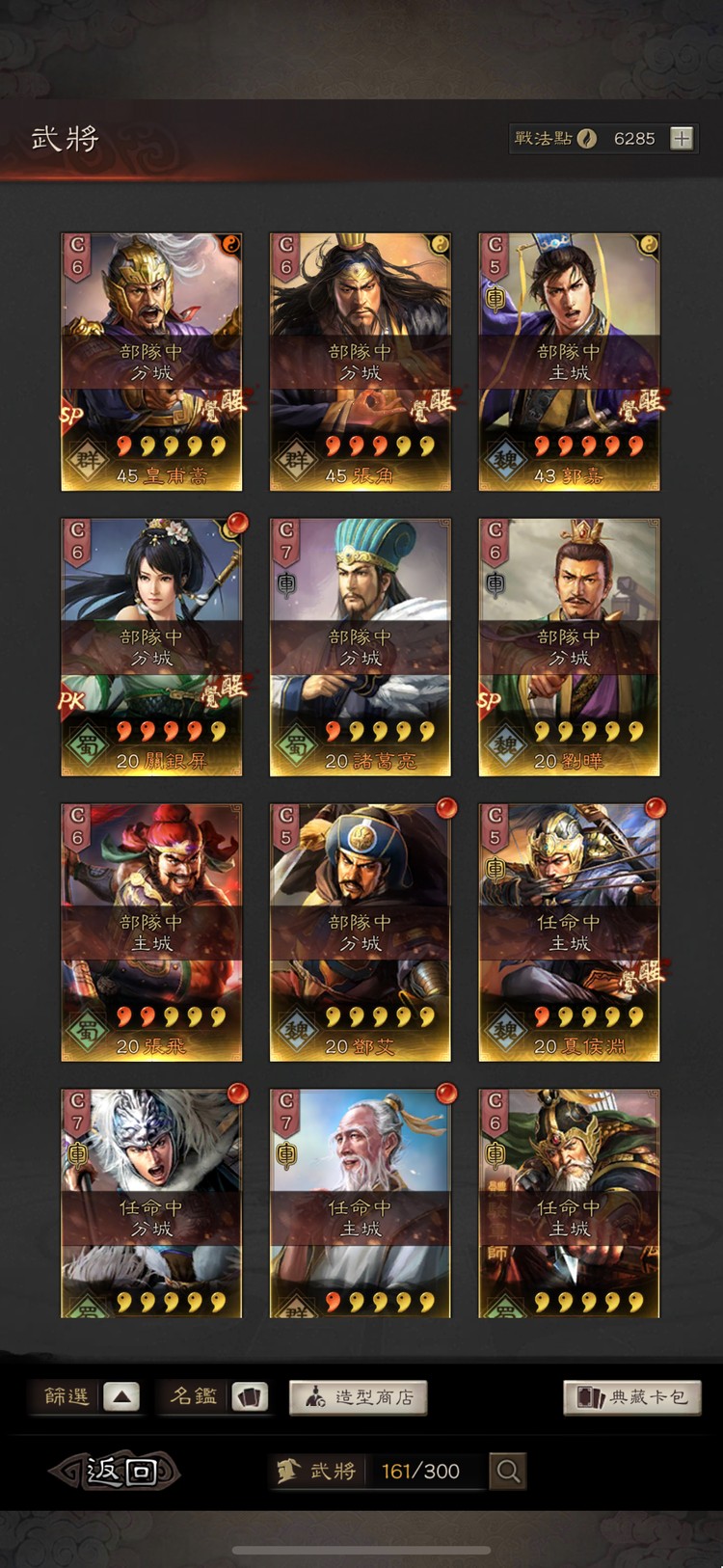Select the 皇甫嵩 general card
The height and width of the screenshot is (1568, 723).
click(151, 362)
